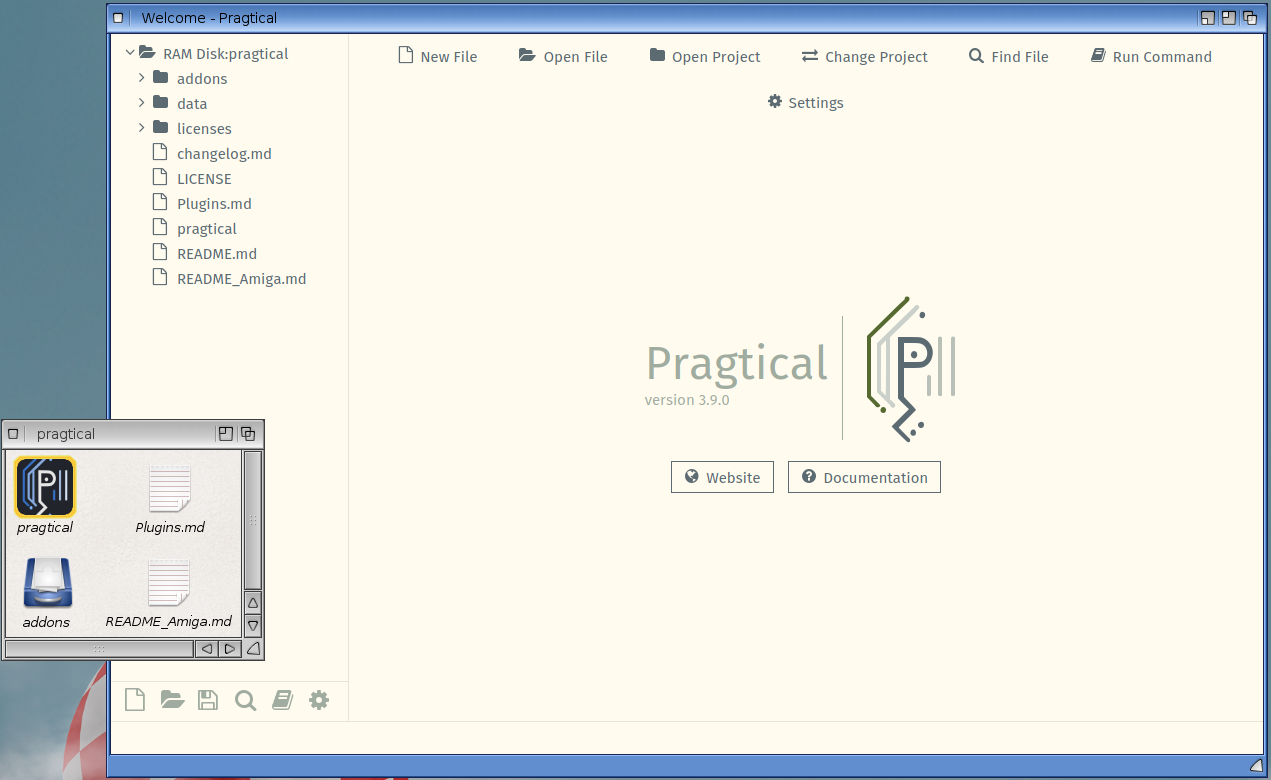Click the new document icon in bottom toolbar
The height and width of the screenshot is (780, 1271).
pyautogui.click(x=135, y=700)
